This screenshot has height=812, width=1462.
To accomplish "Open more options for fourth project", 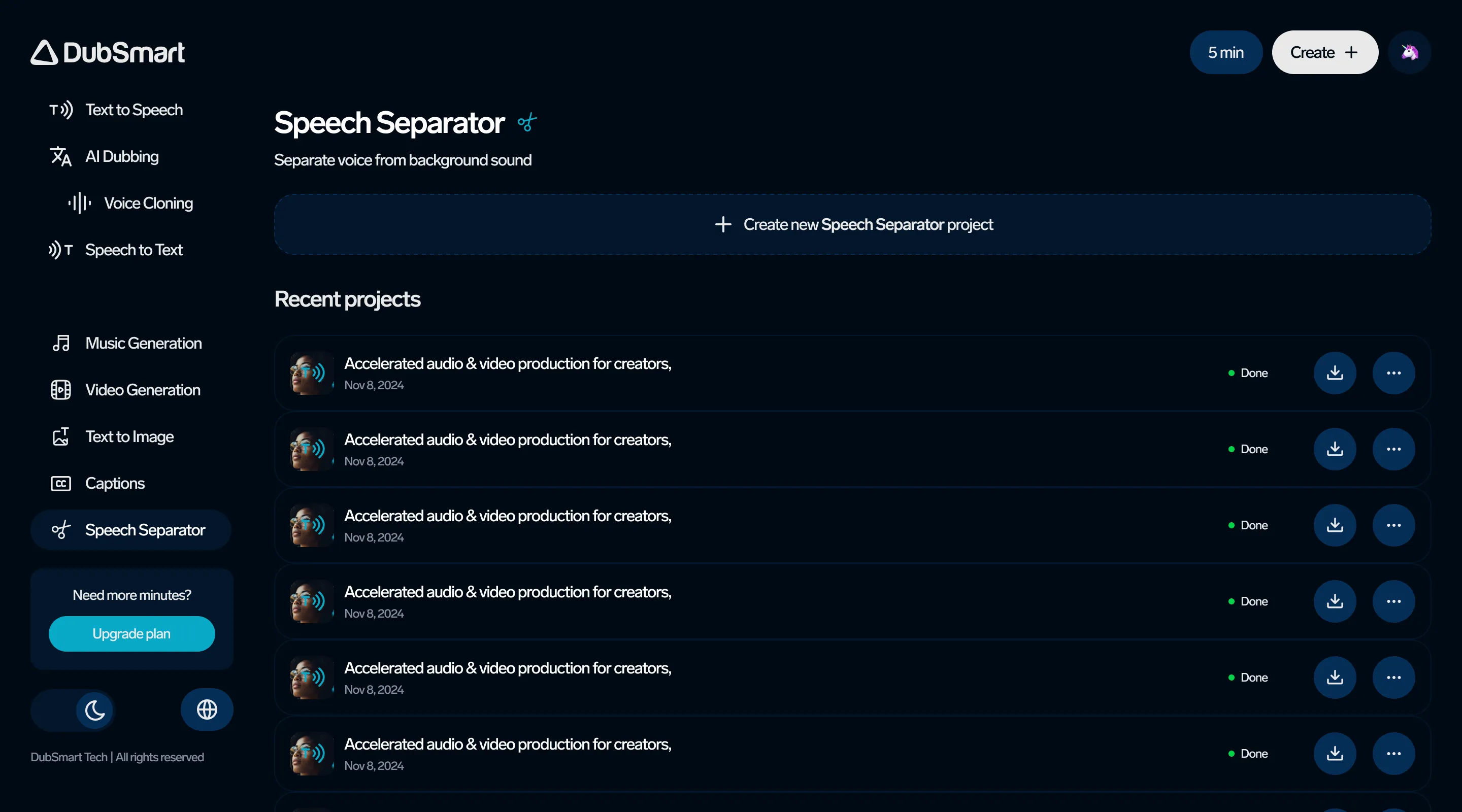I will (1394, 601).
